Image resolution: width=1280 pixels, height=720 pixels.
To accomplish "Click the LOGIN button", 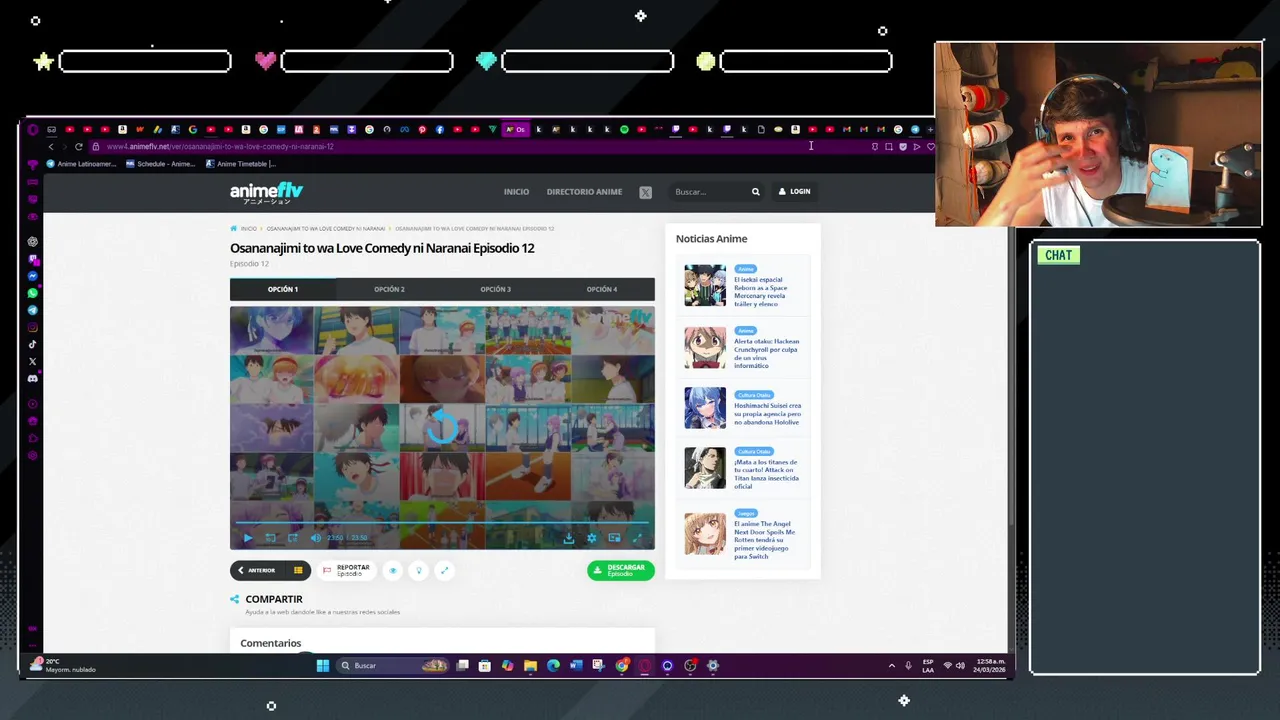I will point(795,191).
